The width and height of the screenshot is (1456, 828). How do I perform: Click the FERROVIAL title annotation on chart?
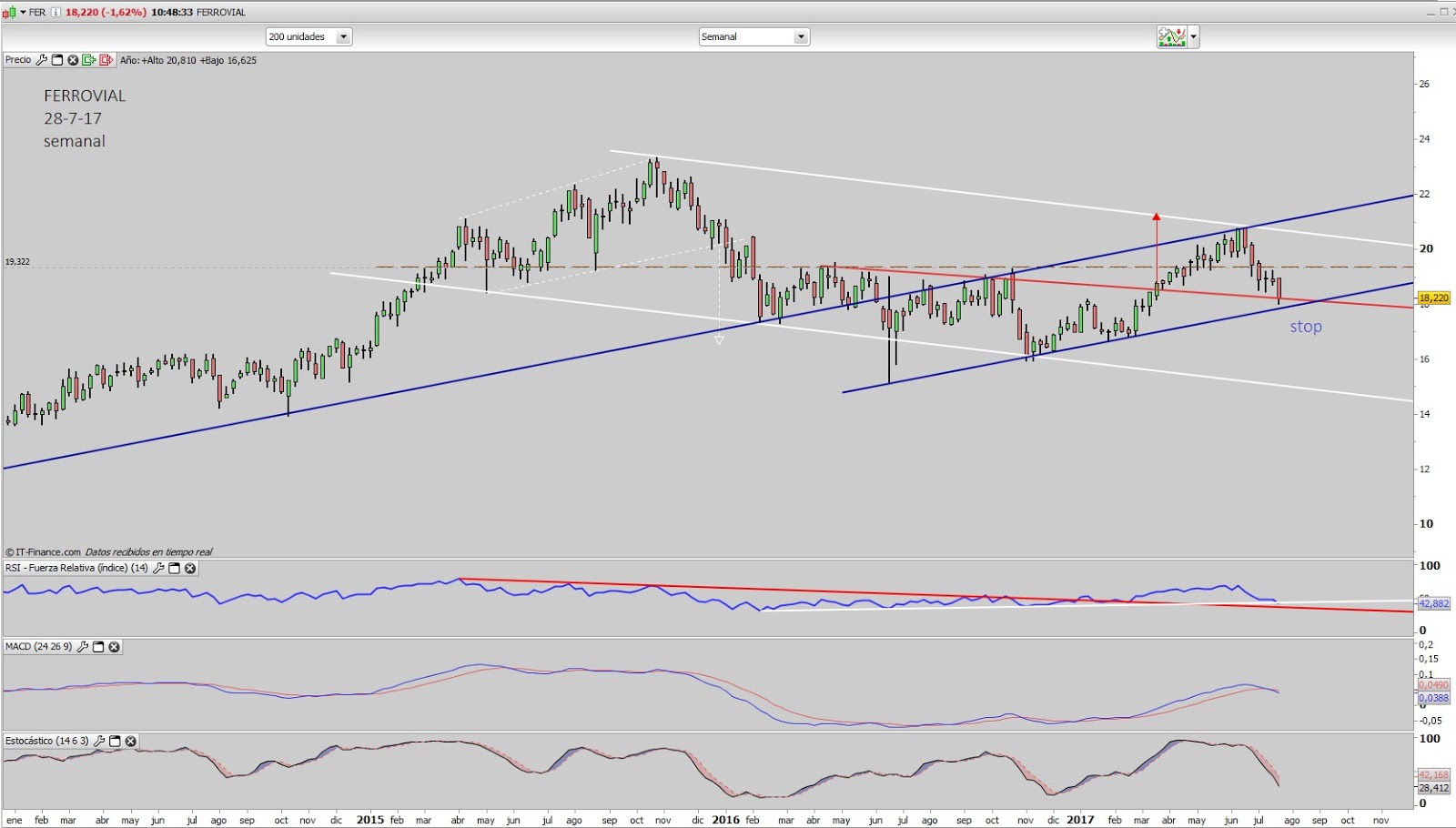click(85, 96)
